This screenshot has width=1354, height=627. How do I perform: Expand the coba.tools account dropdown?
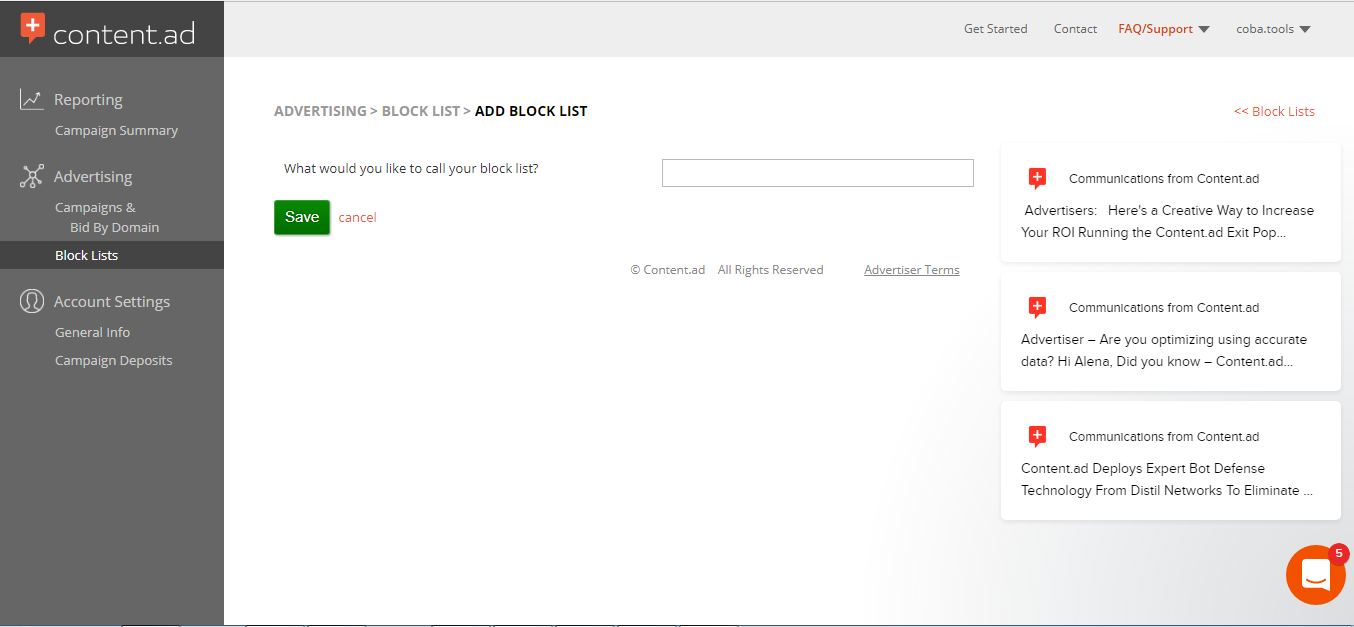tap(1273, 29)
